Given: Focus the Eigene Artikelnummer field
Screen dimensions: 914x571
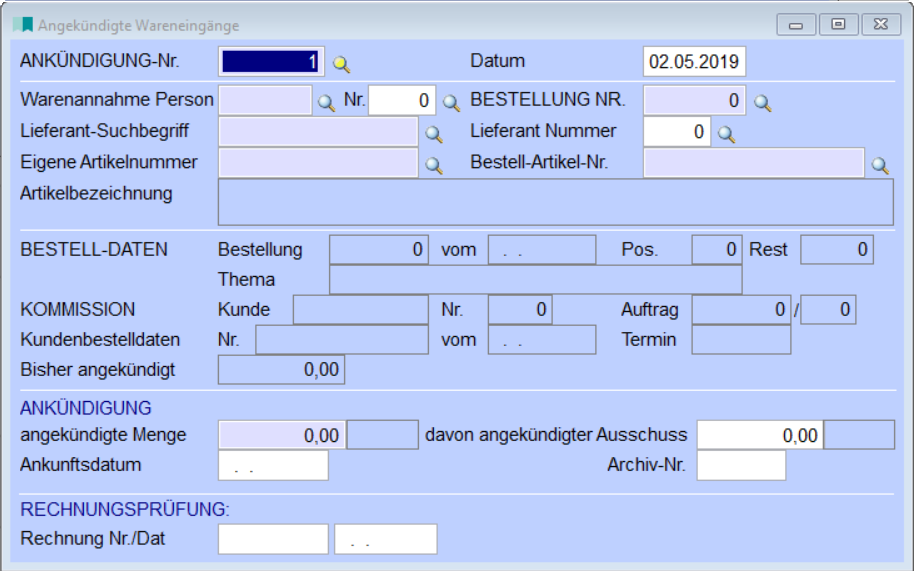Looking at the screenshot, I should point(318,163).
